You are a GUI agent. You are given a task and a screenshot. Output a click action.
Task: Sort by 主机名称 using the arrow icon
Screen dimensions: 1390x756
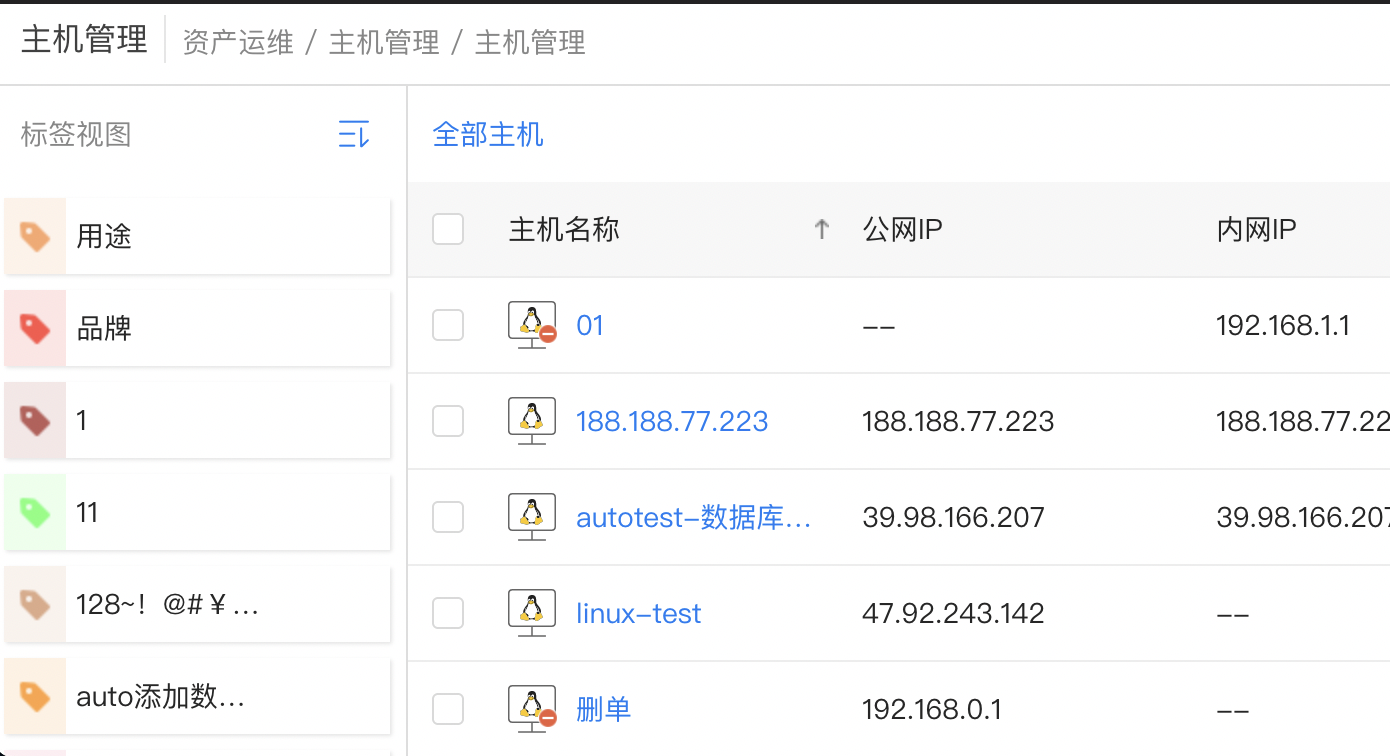[x=822, y=229]
